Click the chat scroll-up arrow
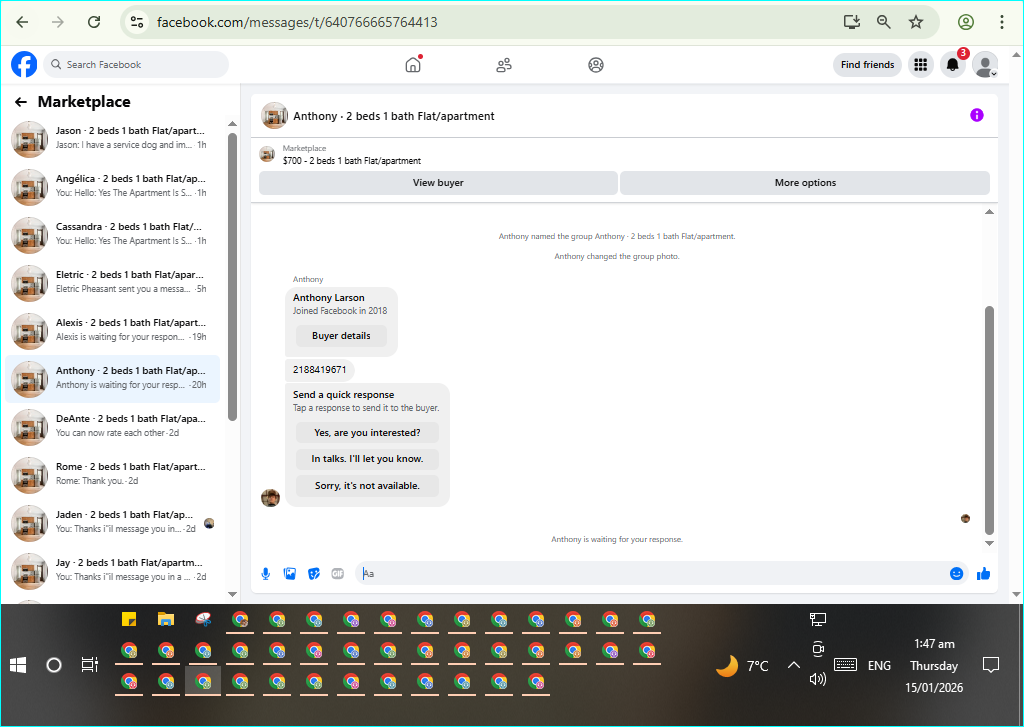The image size is (1024, 727). [x=989, y=212]
